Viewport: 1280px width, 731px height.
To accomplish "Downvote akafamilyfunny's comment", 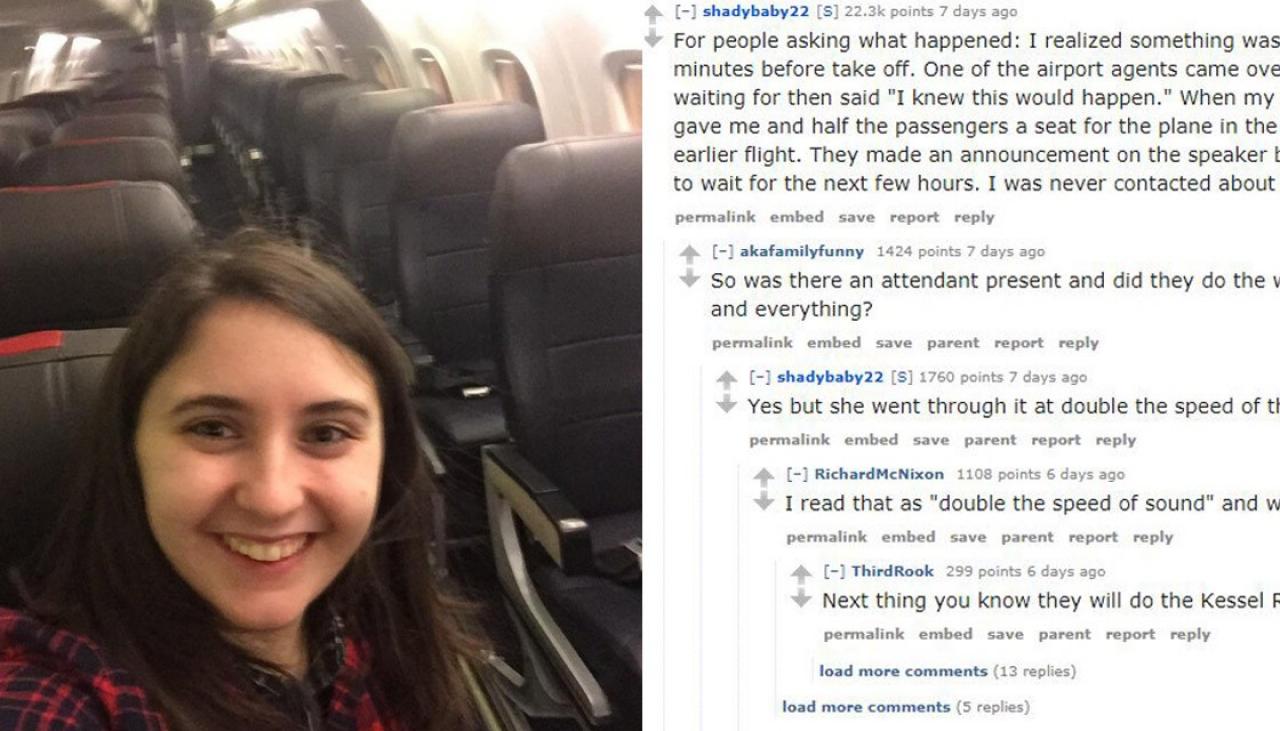I will pos(690,278).
